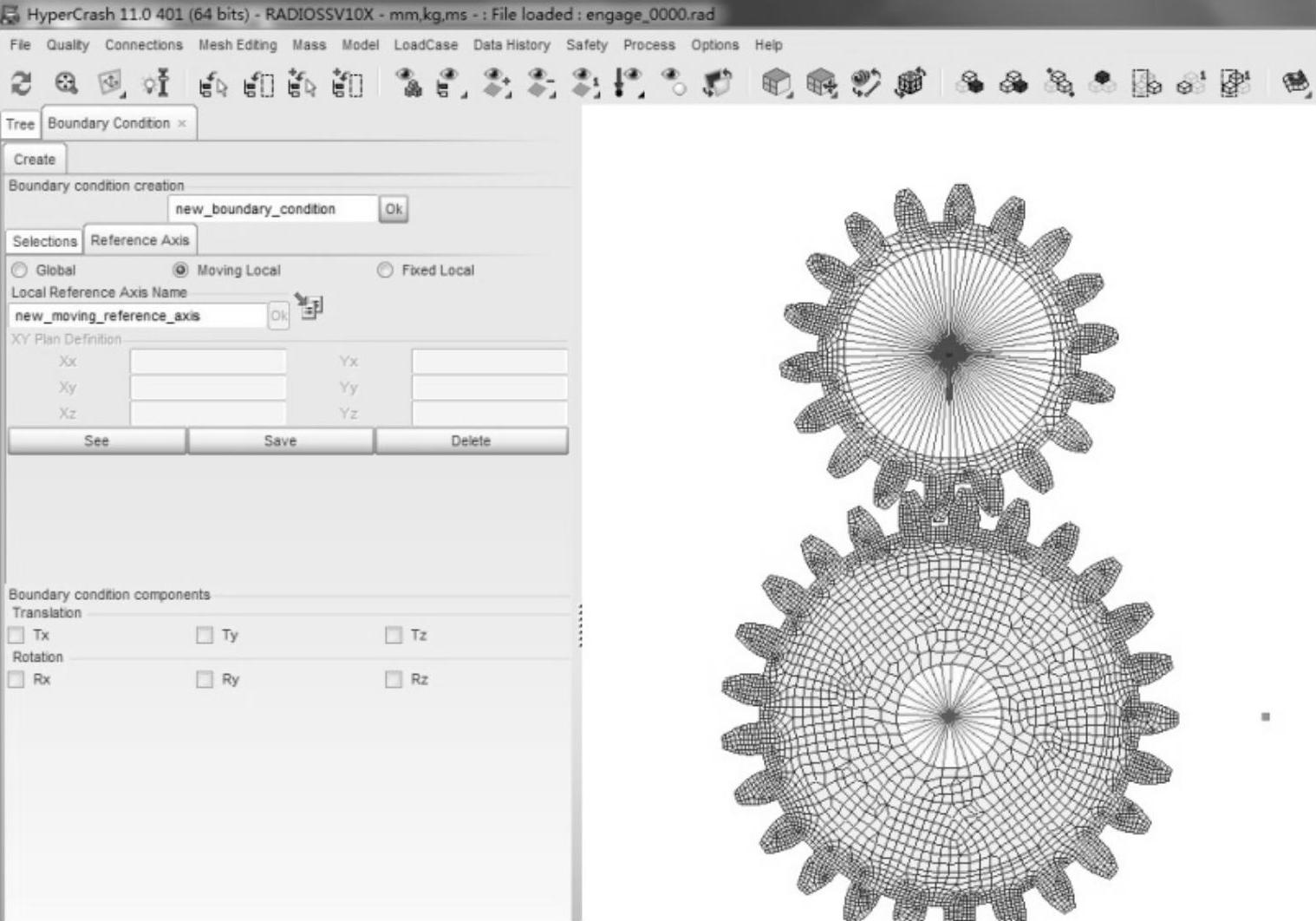Open the Mass menu
This screenshot has width=1316, height=921.
(x=309, y=45)
